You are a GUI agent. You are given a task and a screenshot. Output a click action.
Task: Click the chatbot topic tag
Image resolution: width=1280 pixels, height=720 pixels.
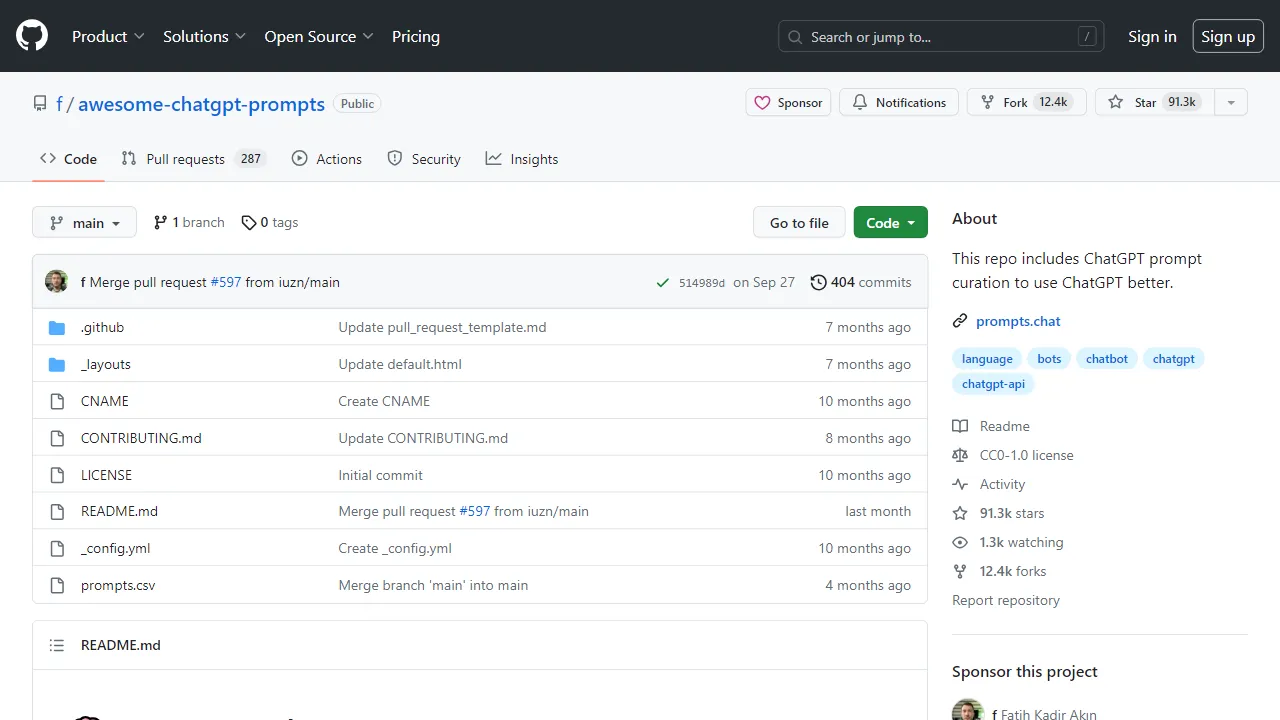[x=1107, y=359]
